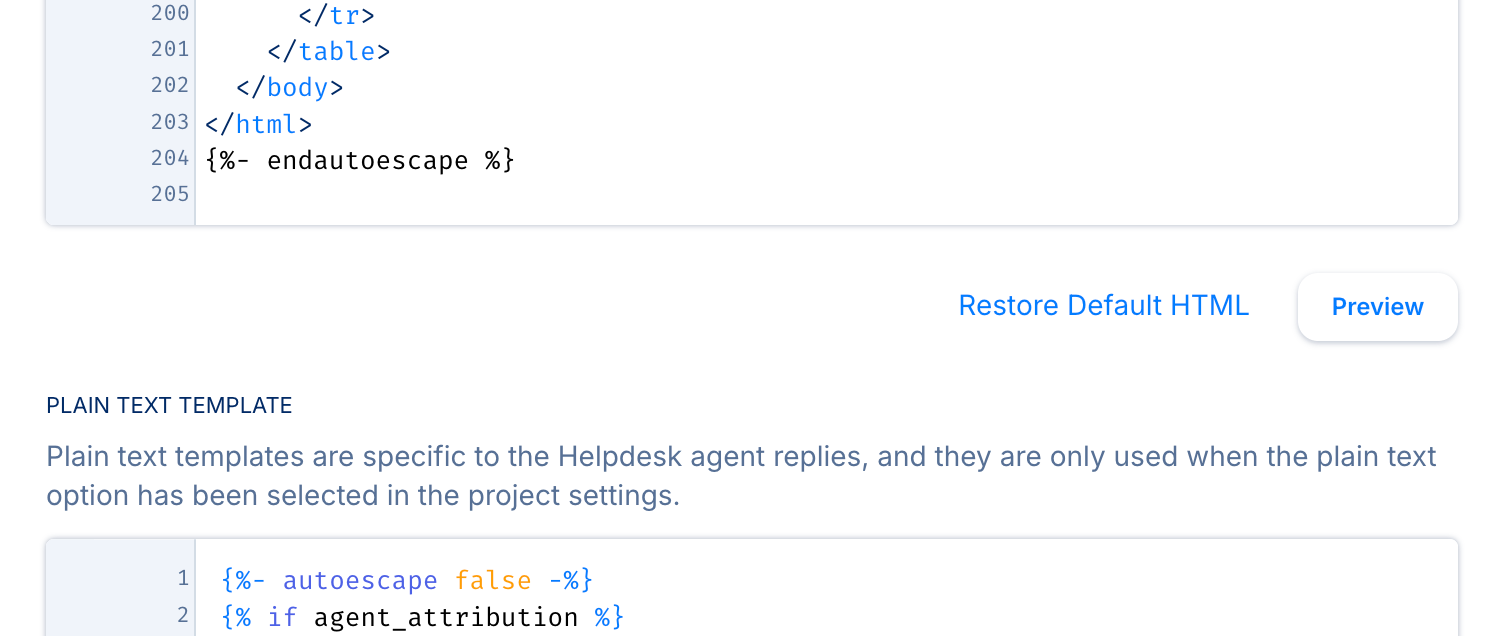Click line number 205 in the gutter
This screenshot has height=636, width=1490.
pos(170,194)
